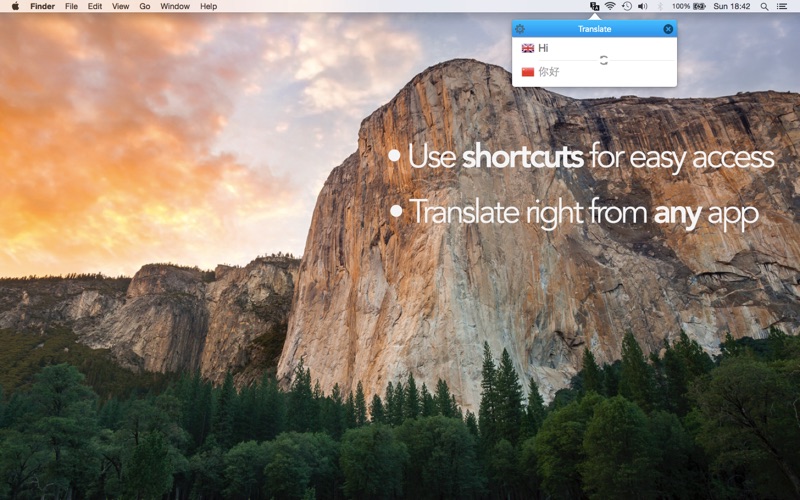Click the Translate menu bar icon

click(x=594, y=6)
